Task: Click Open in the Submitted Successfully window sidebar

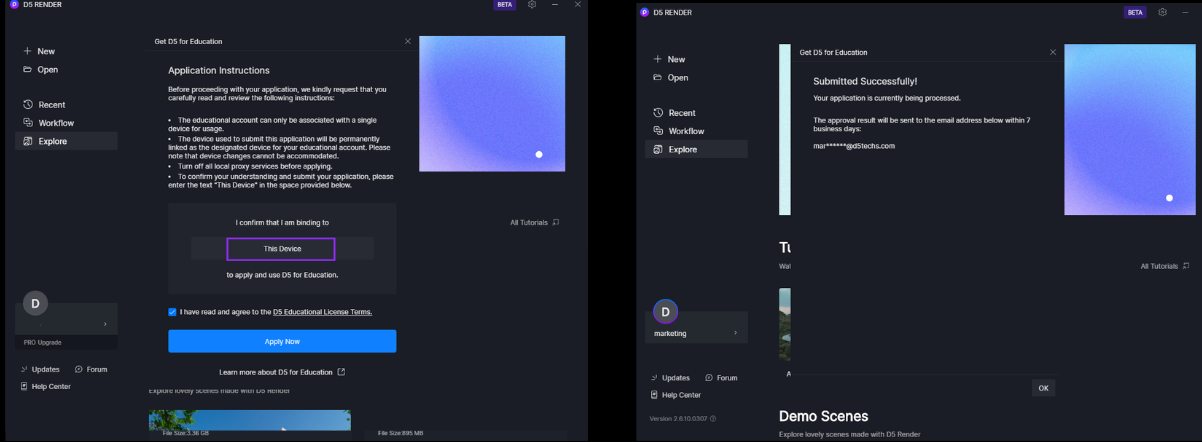Action: (670, 78)
